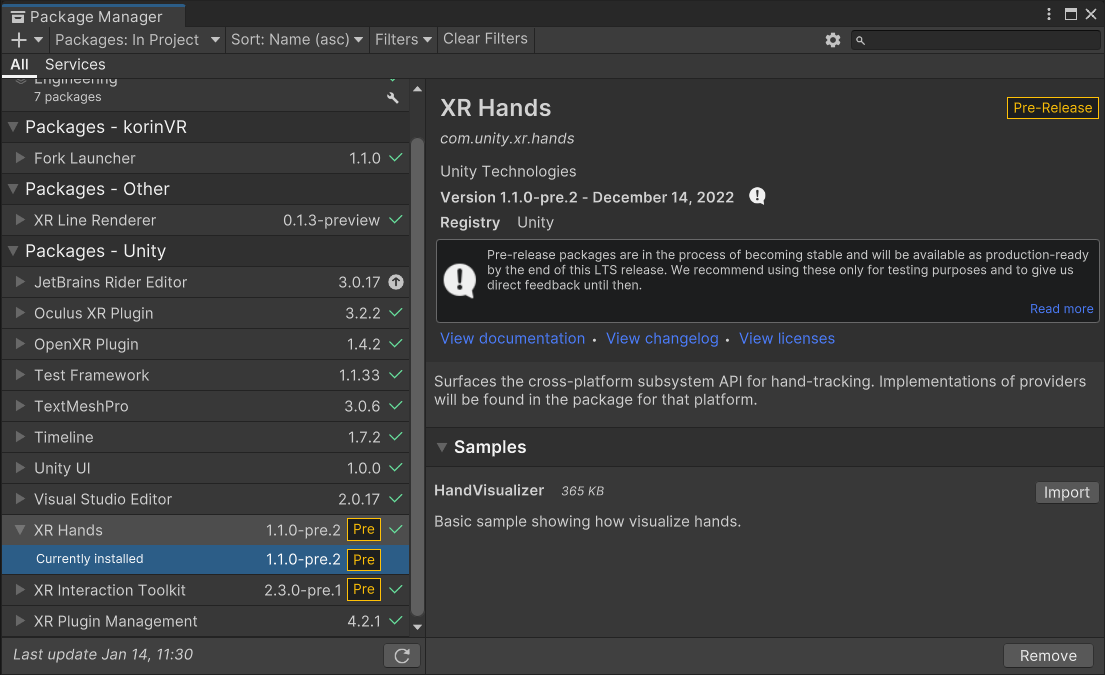Viewport: 1105px width, 675px height.
Task: Click the Pre tag on XR Interaction Toolkit
Action: [364, 590]
